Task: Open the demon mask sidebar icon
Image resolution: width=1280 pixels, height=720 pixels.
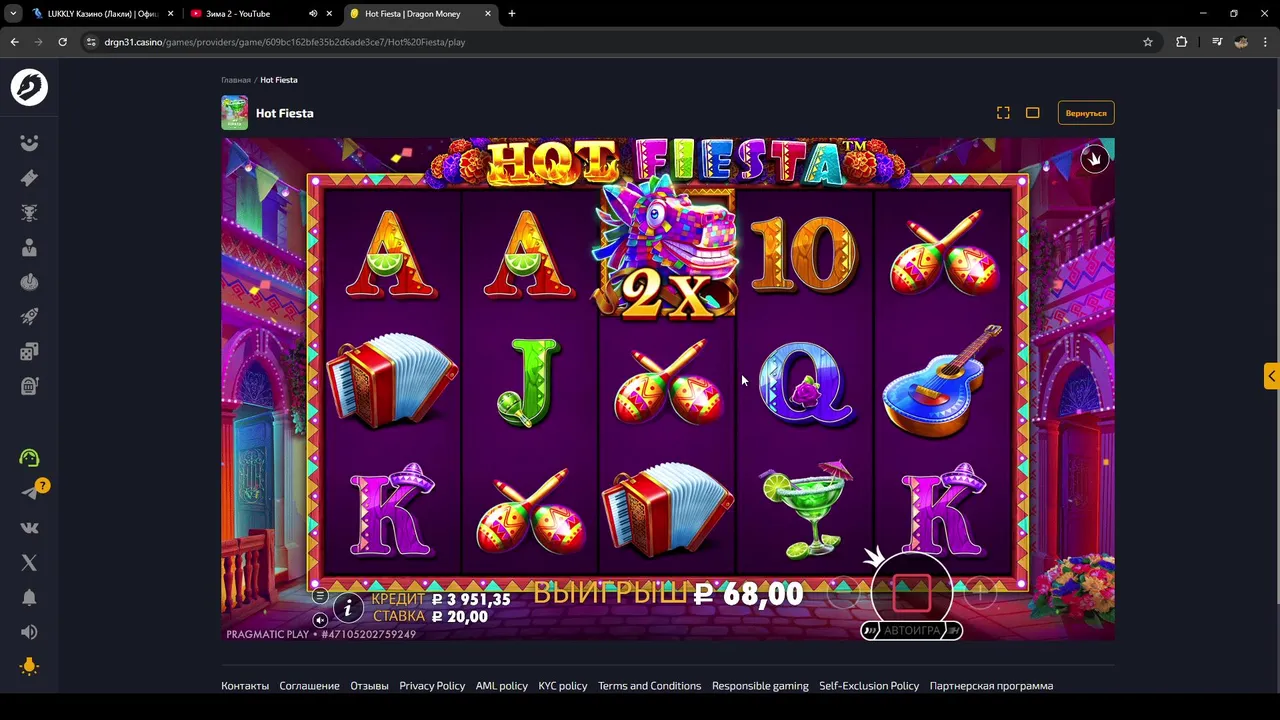Action: 29,213
